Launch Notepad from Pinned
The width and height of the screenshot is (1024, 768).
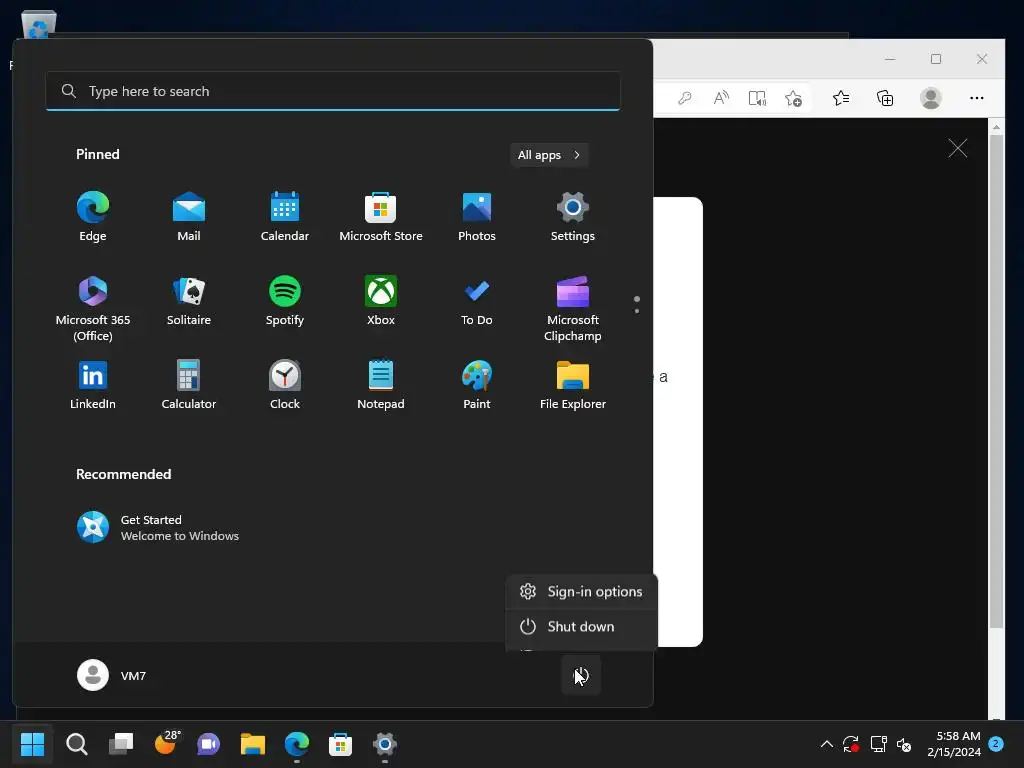pyautogui.click(x=381, y=385)
